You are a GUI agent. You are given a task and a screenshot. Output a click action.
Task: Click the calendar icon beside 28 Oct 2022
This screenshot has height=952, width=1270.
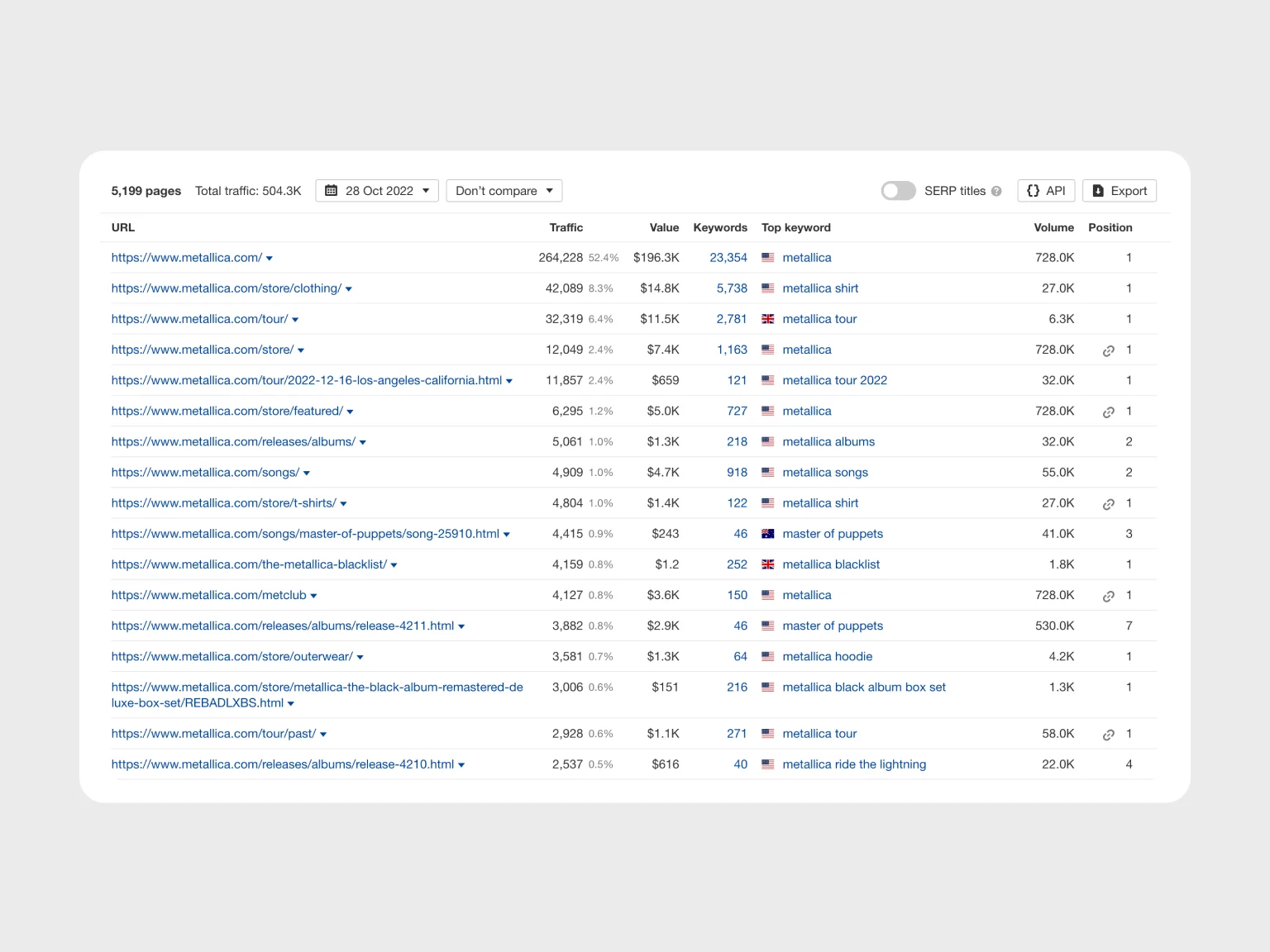(x=332, y=191)
